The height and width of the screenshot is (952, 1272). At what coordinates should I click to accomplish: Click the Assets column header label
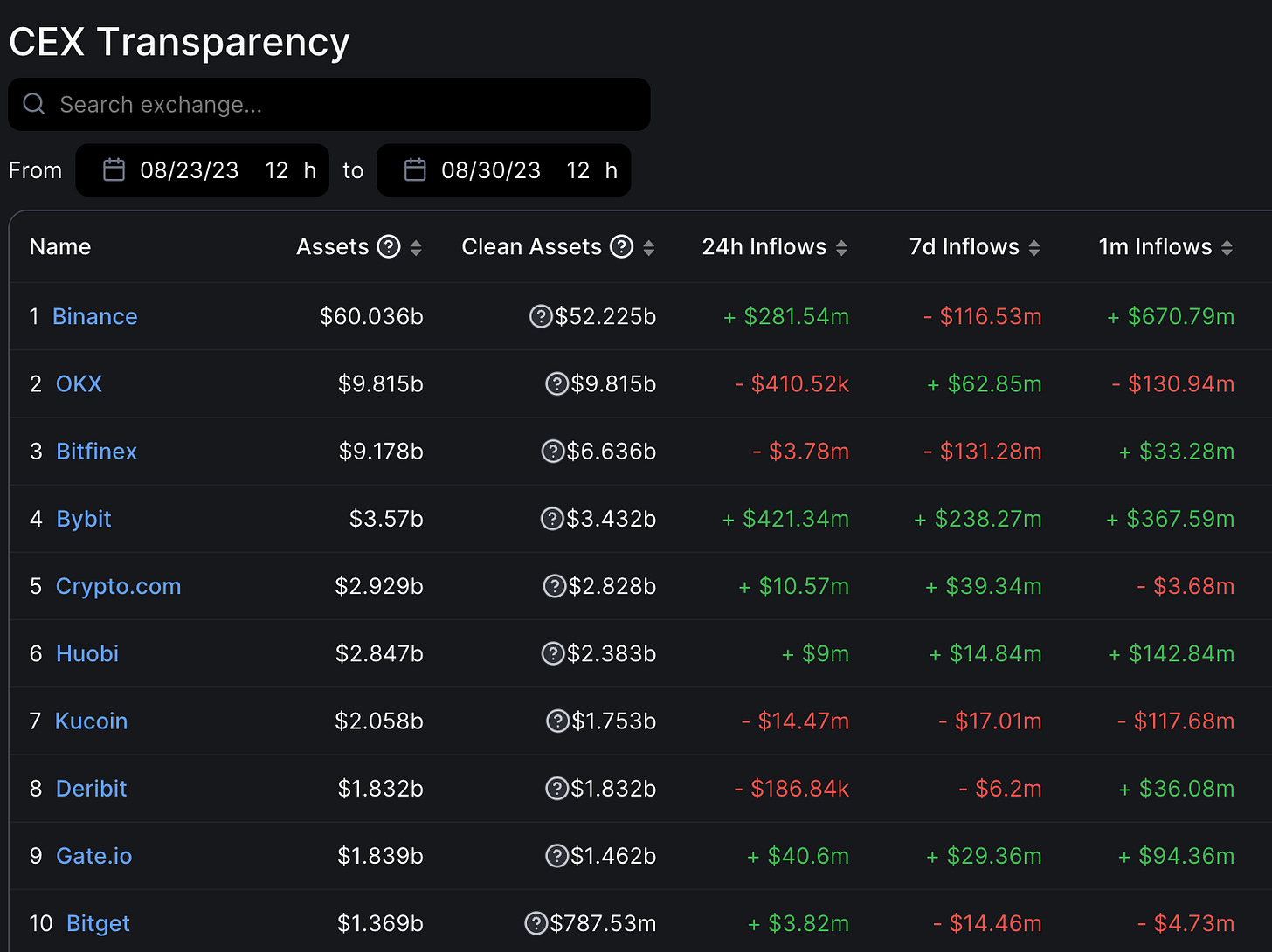pos(333,247)
